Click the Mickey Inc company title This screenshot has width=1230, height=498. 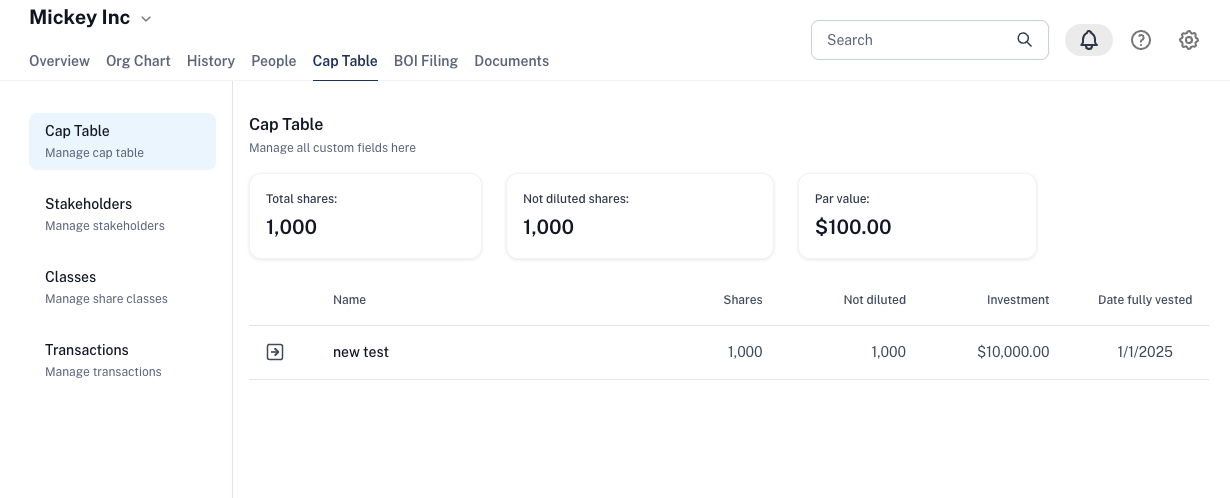[80, 18]
